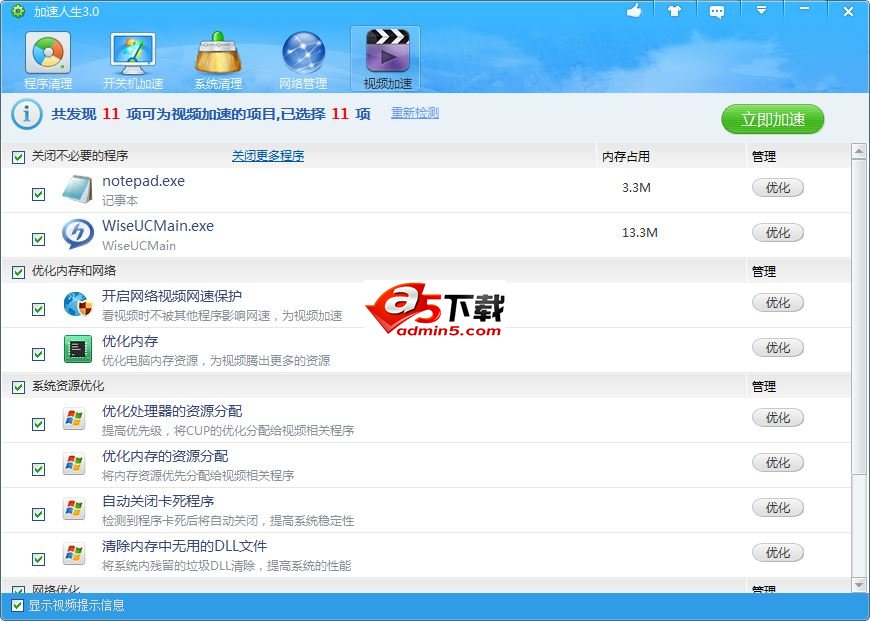870x621 pixels.
Task: Click 优化 button for 优化内存 row
Action: [x=778, y=347]
